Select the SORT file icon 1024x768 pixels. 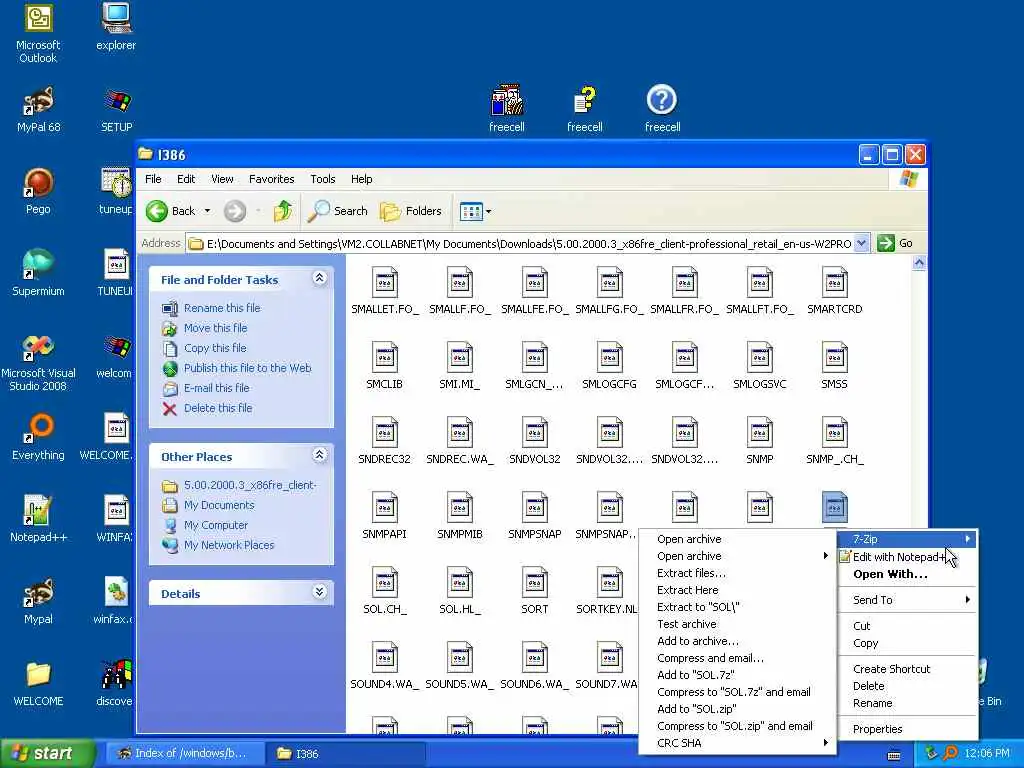[534, 583]
